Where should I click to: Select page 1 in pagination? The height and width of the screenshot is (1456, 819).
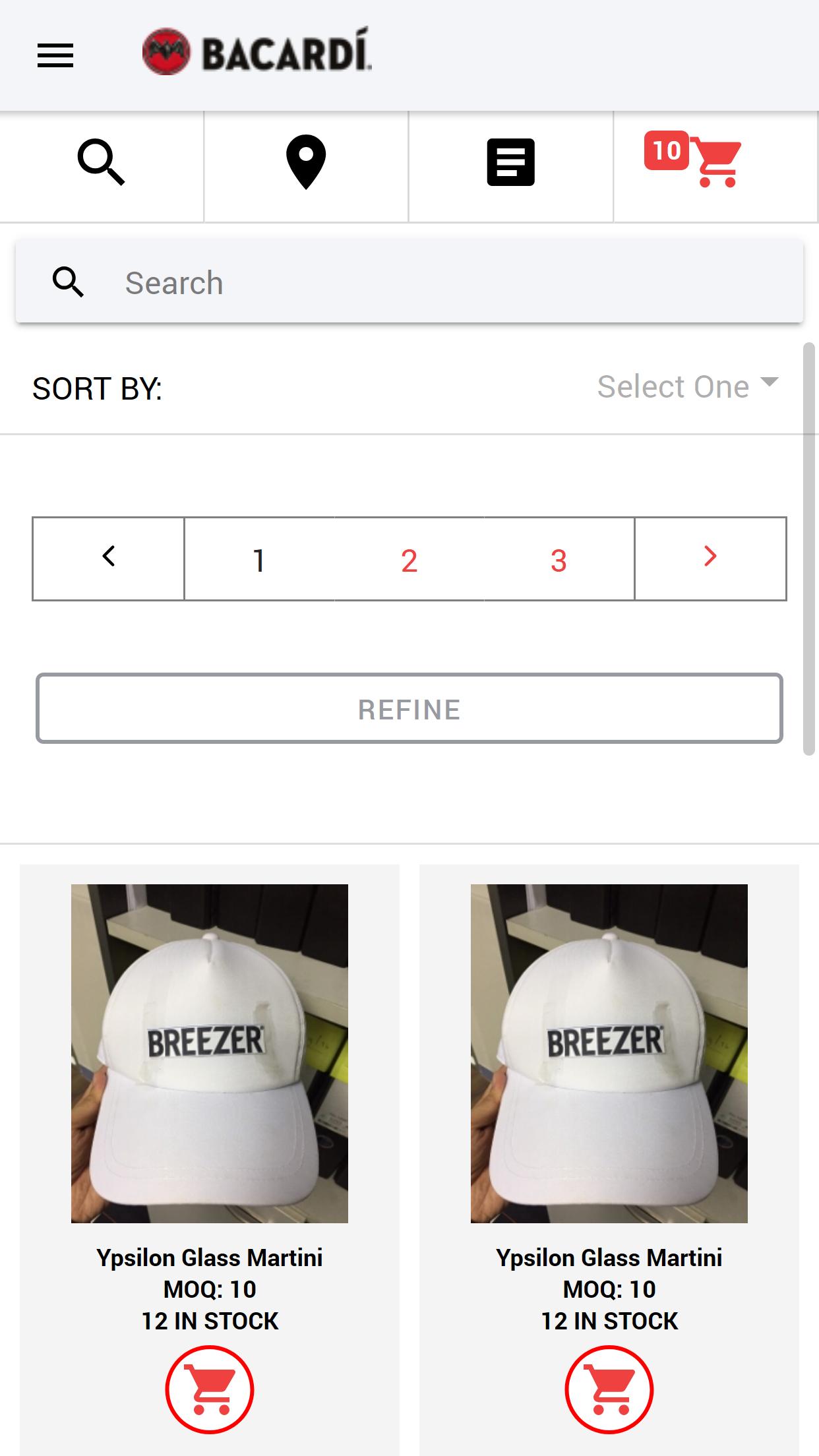pos(259,559)
